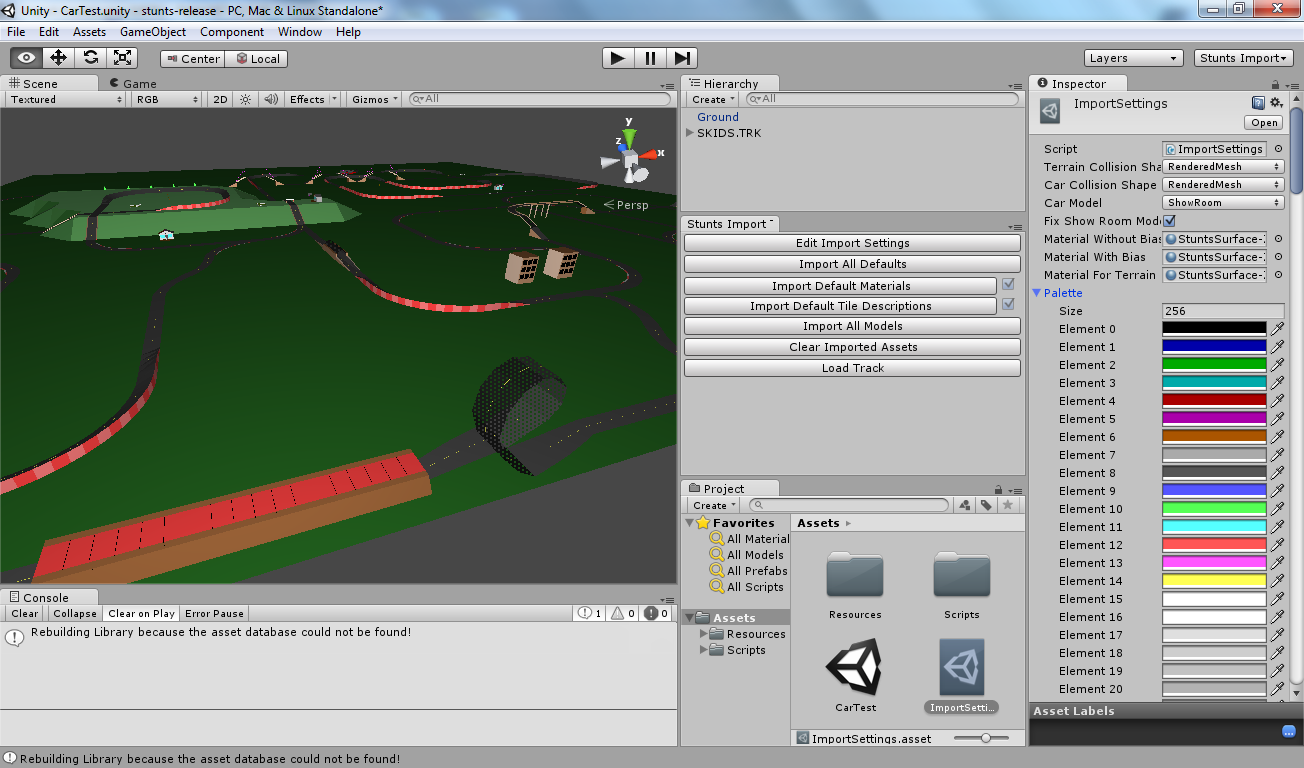Toggle scene audio speaker icon
This screenshot has width=1304, height=768.
click(x=270, y=99)
